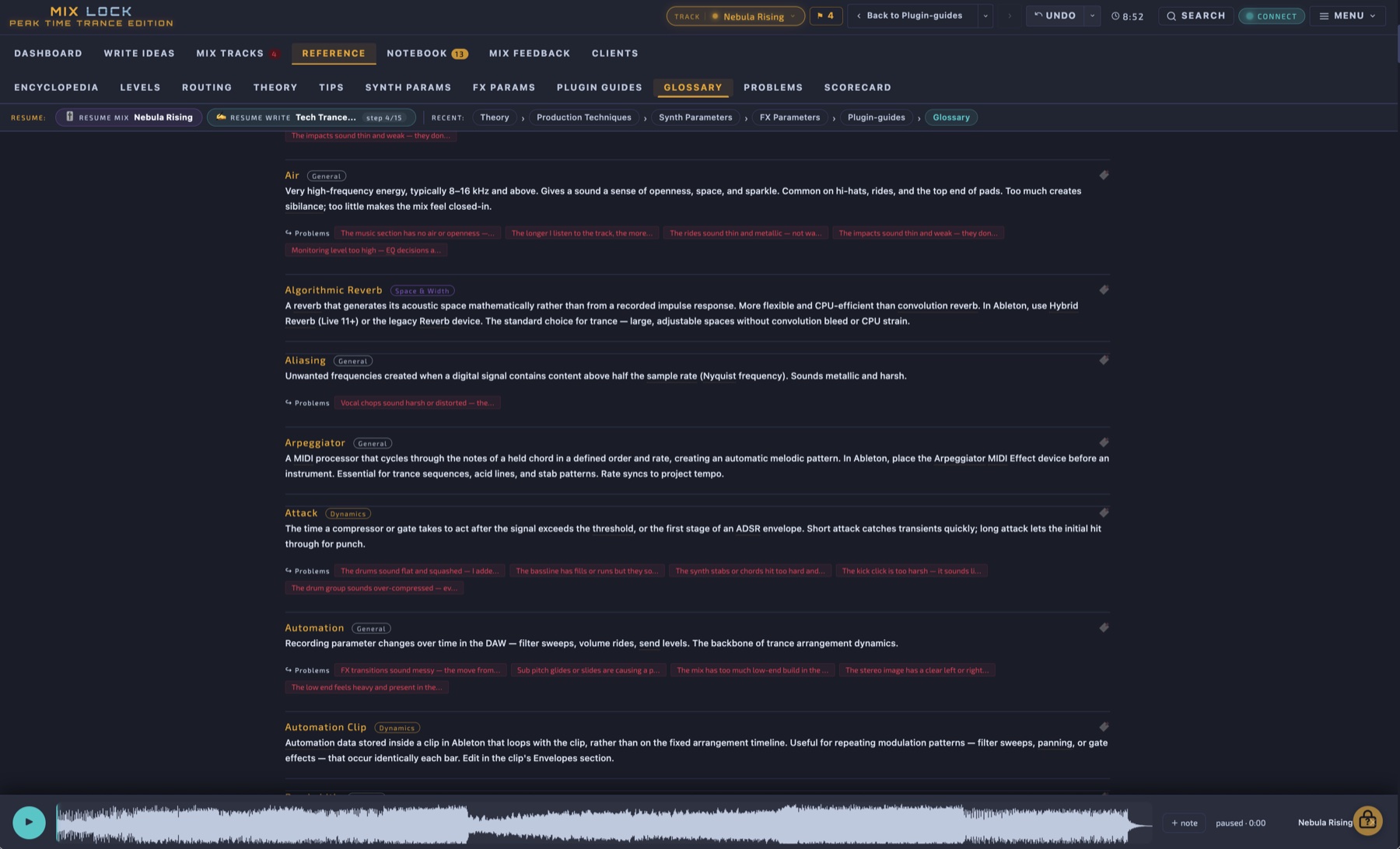Open the flagged items counter showing 4
This screenshot has height=849, width=1400.
point(825,16)
